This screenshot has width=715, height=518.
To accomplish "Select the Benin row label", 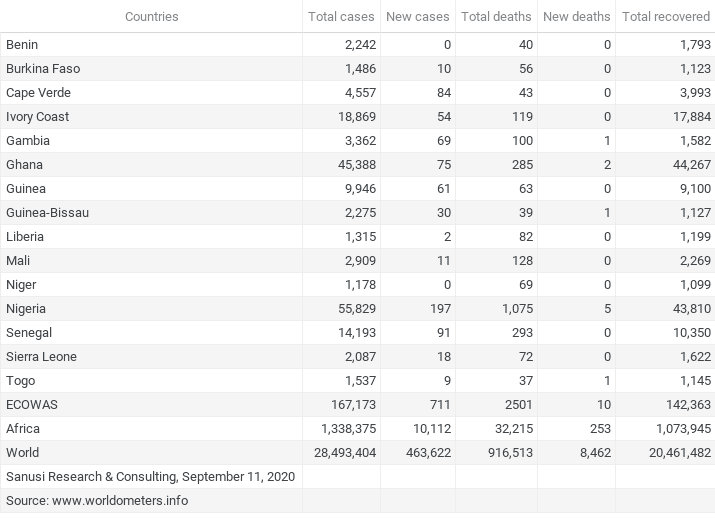I will [x=22, y=45].
